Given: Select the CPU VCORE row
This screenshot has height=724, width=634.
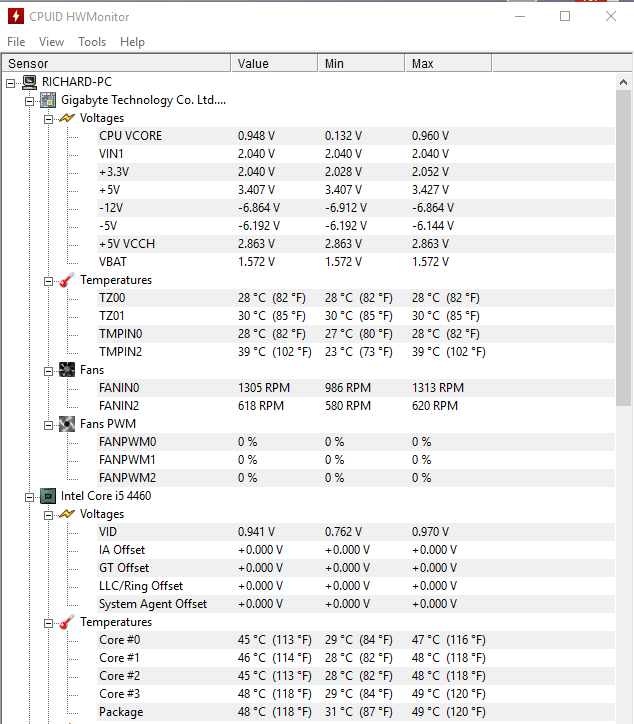Looking at the screenshot, I should 130,136.
